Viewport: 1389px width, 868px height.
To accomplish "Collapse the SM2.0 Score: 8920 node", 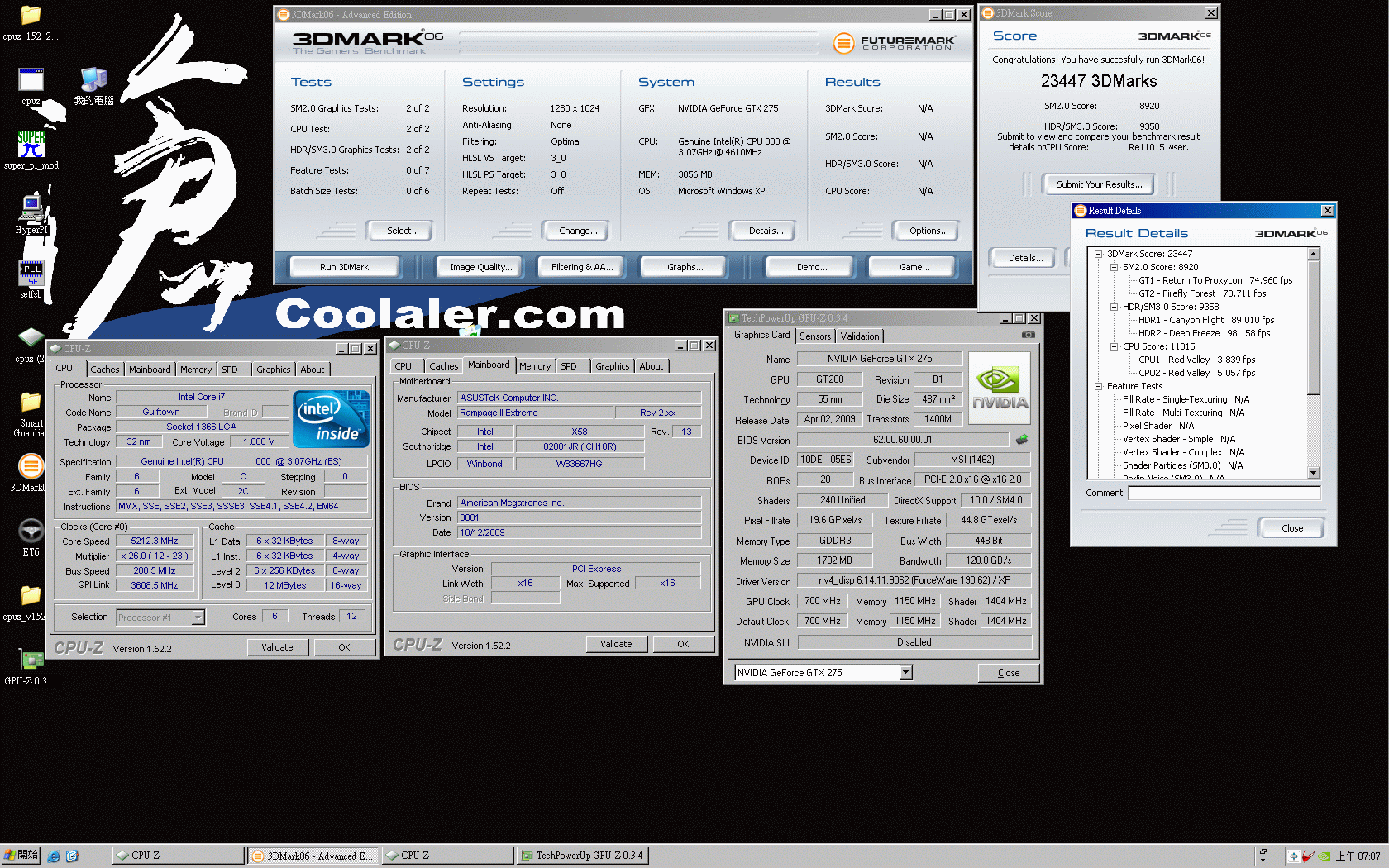I will (1114, 267).
